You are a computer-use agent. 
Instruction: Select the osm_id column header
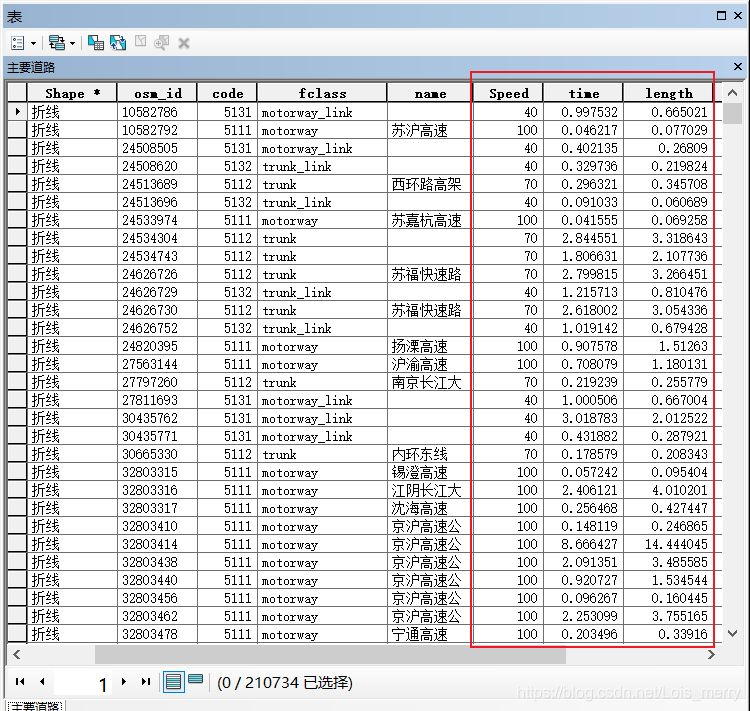157,93
